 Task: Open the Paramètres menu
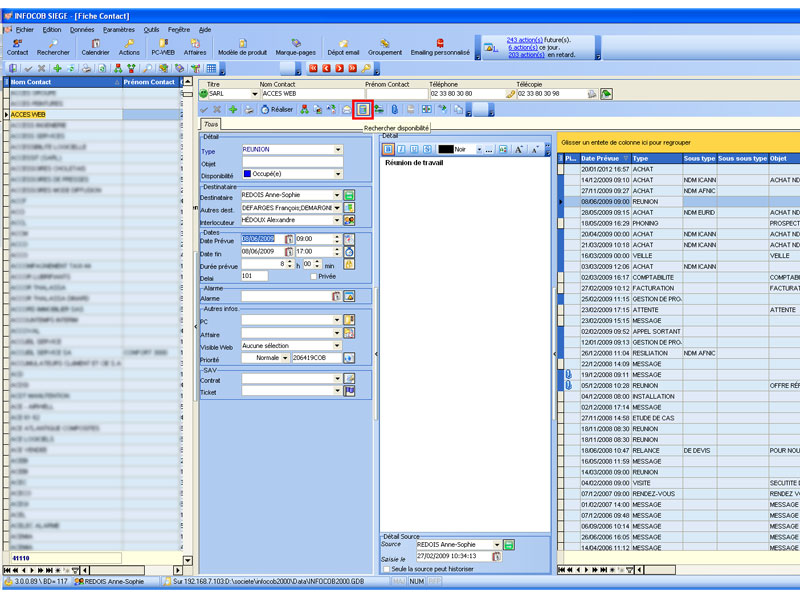click(x=119, y=30)
